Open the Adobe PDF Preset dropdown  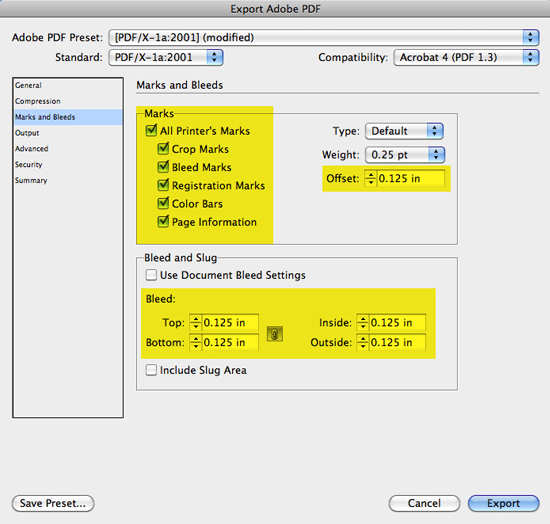coord(324,38)
